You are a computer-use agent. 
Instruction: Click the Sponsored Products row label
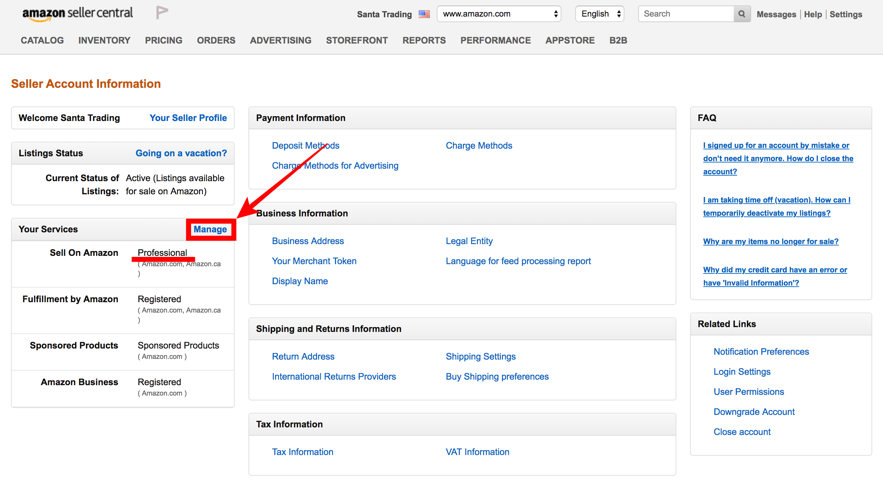[74, 345]
